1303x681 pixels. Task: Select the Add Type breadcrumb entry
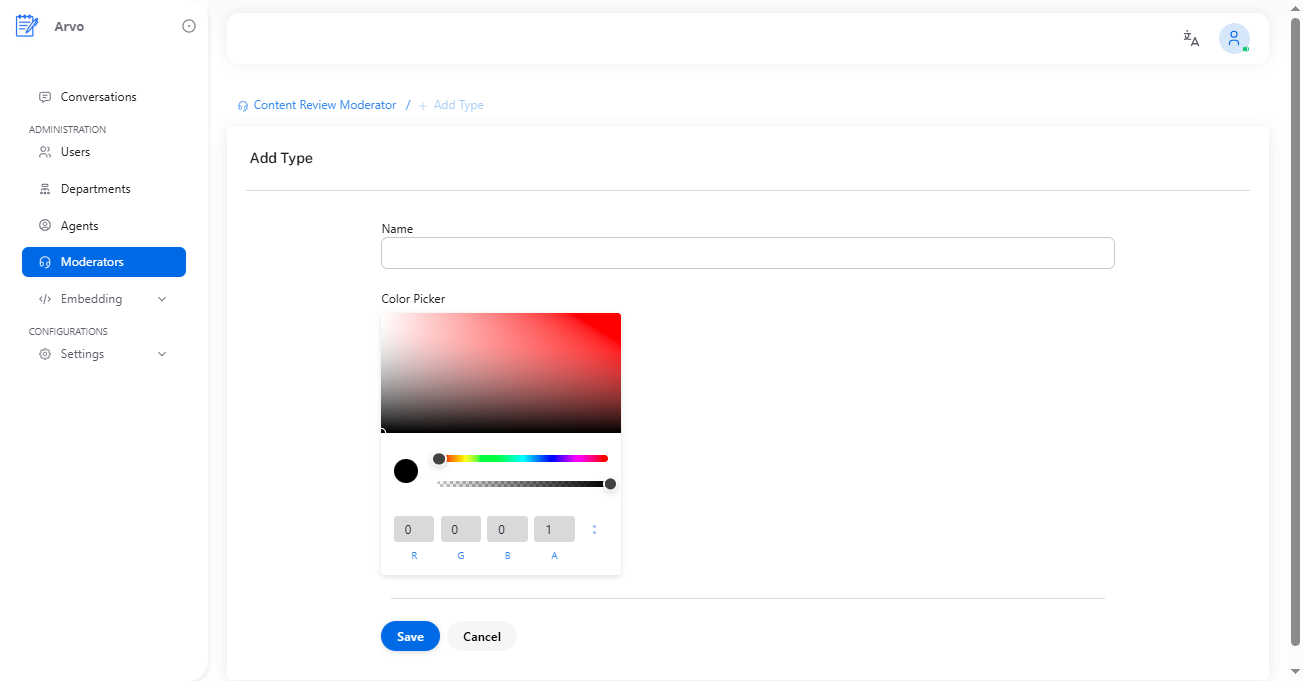[451, 104]
